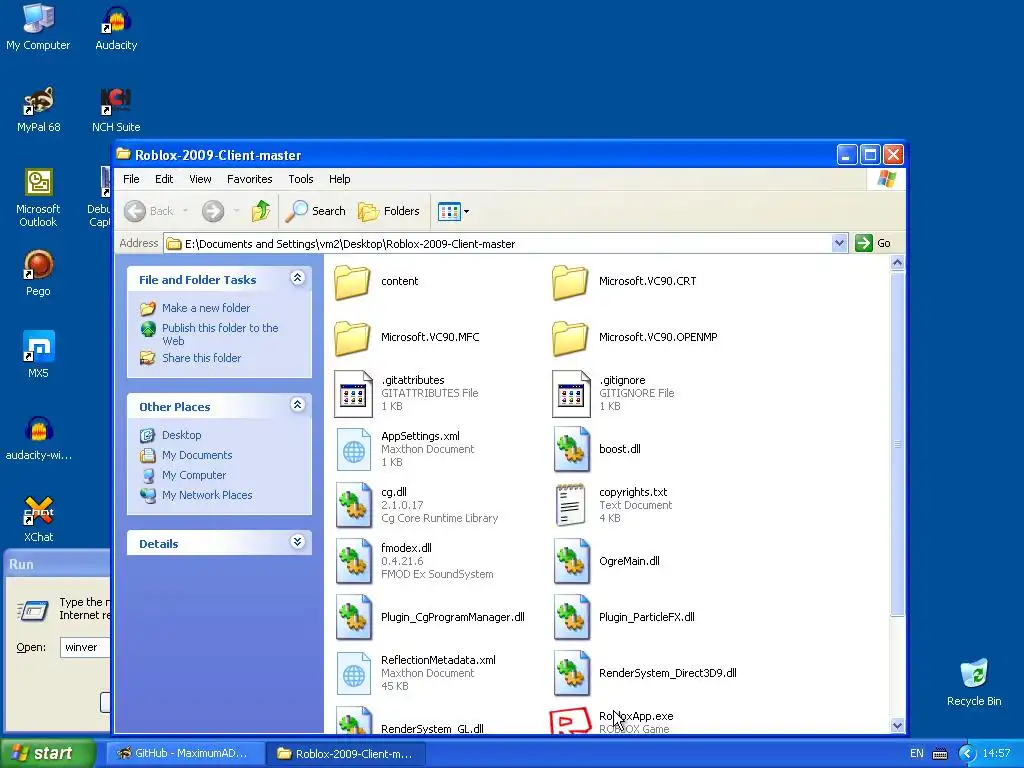
Task: Click the Forward arrow toolbar button
Action: coord(213,211)
